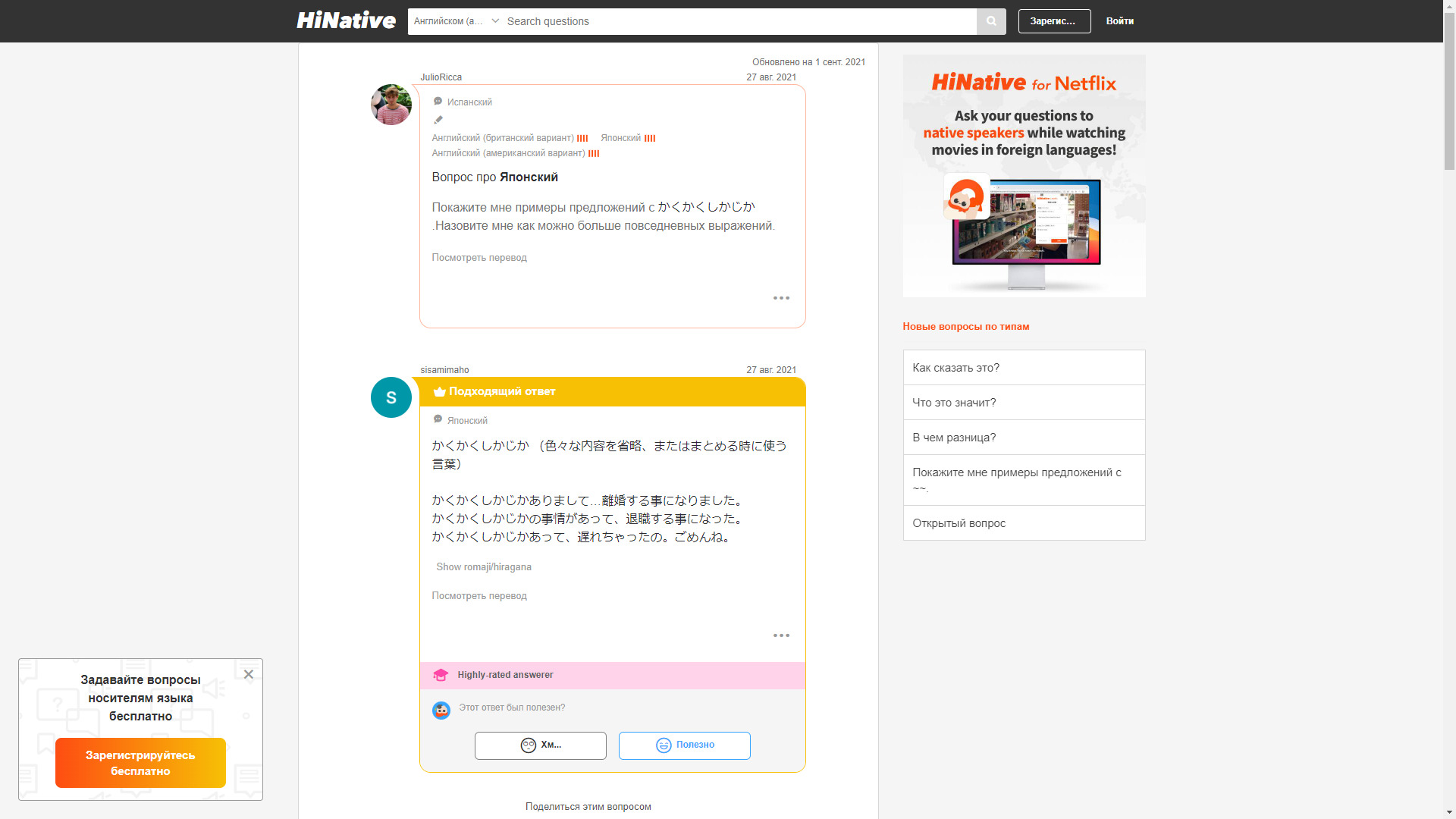Click the search magnifier icon button
The image size is (1456, 819).
point(991,21)
